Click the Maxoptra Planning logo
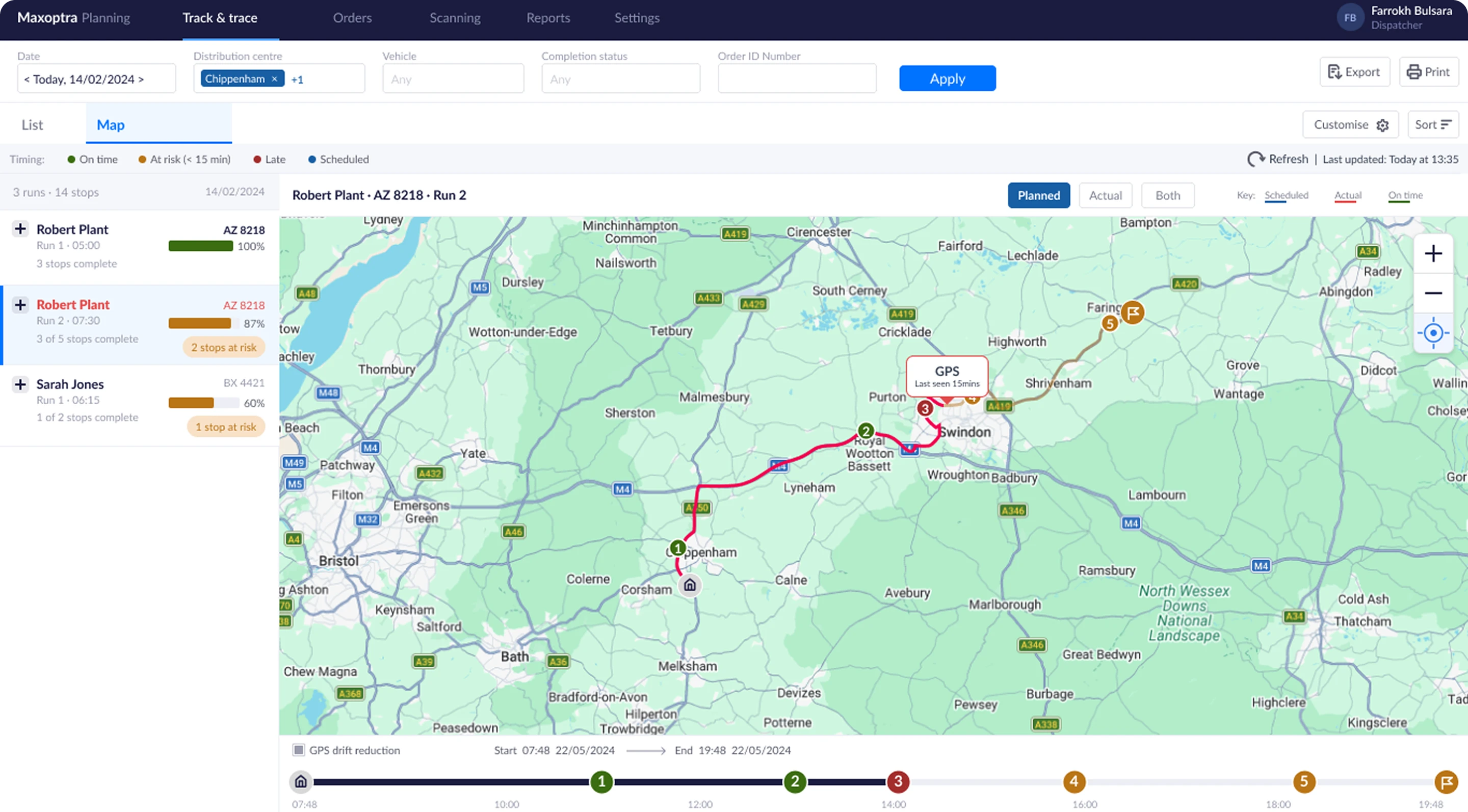This screenshot has height=812, width=1468. [73, 18]
